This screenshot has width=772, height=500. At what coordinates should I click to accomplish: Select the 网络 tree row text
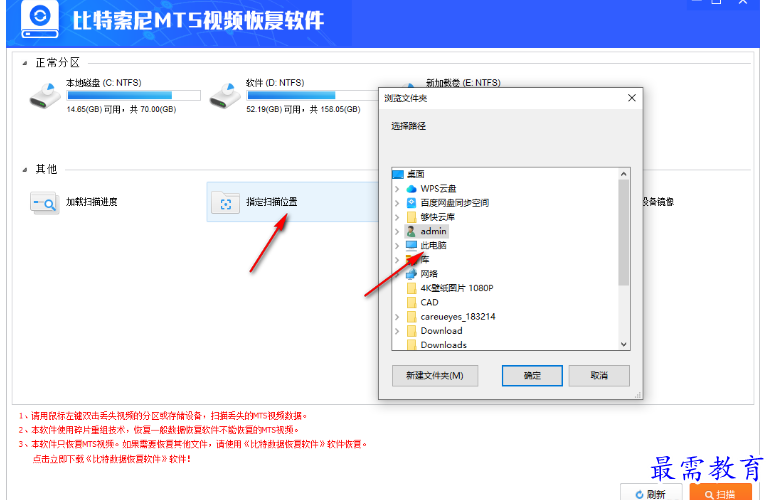[x=429, y=274]
